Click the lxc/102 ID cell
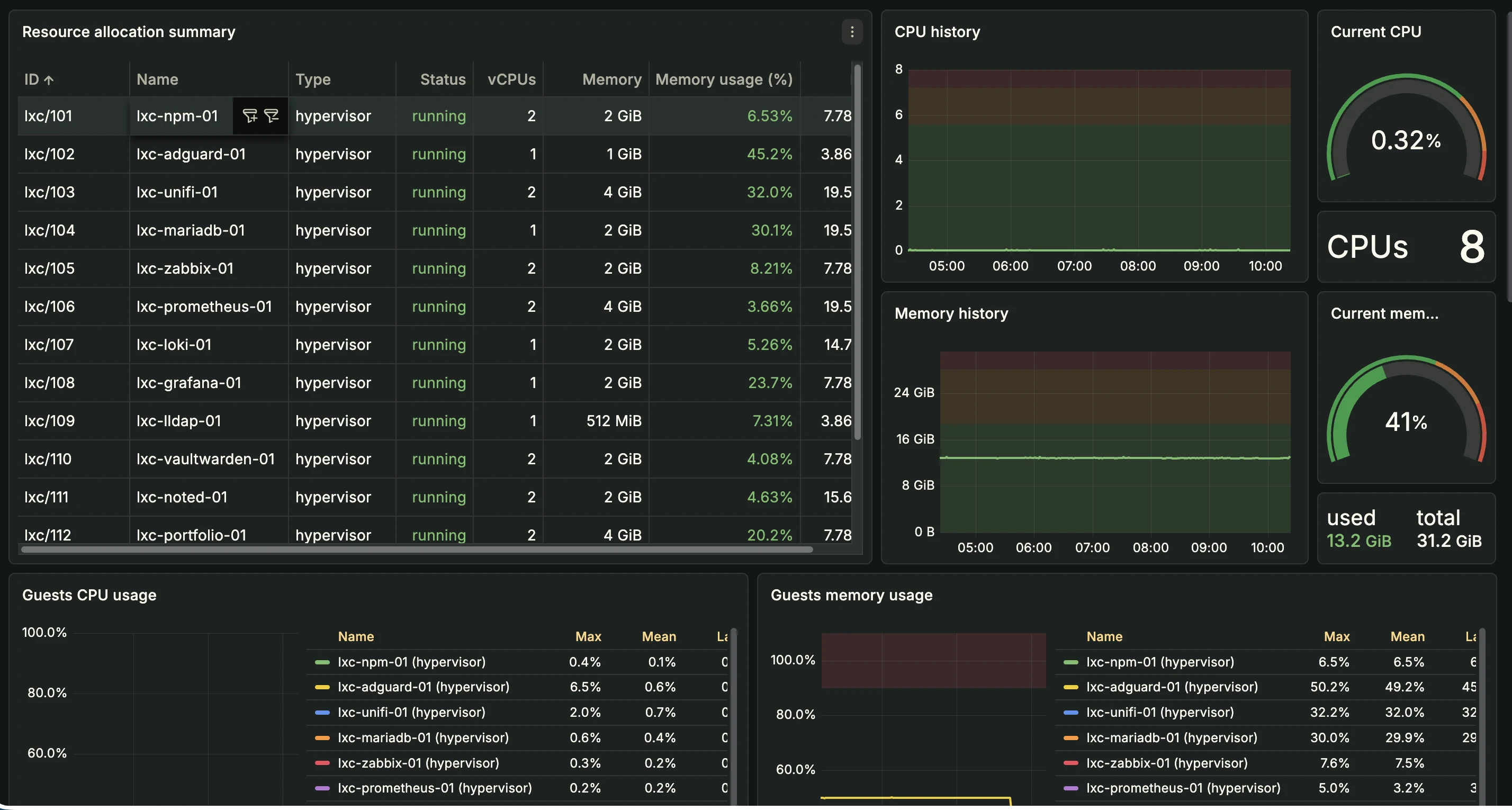The width and height of the screenshot is (1512, 810). (x=74, y=154)
